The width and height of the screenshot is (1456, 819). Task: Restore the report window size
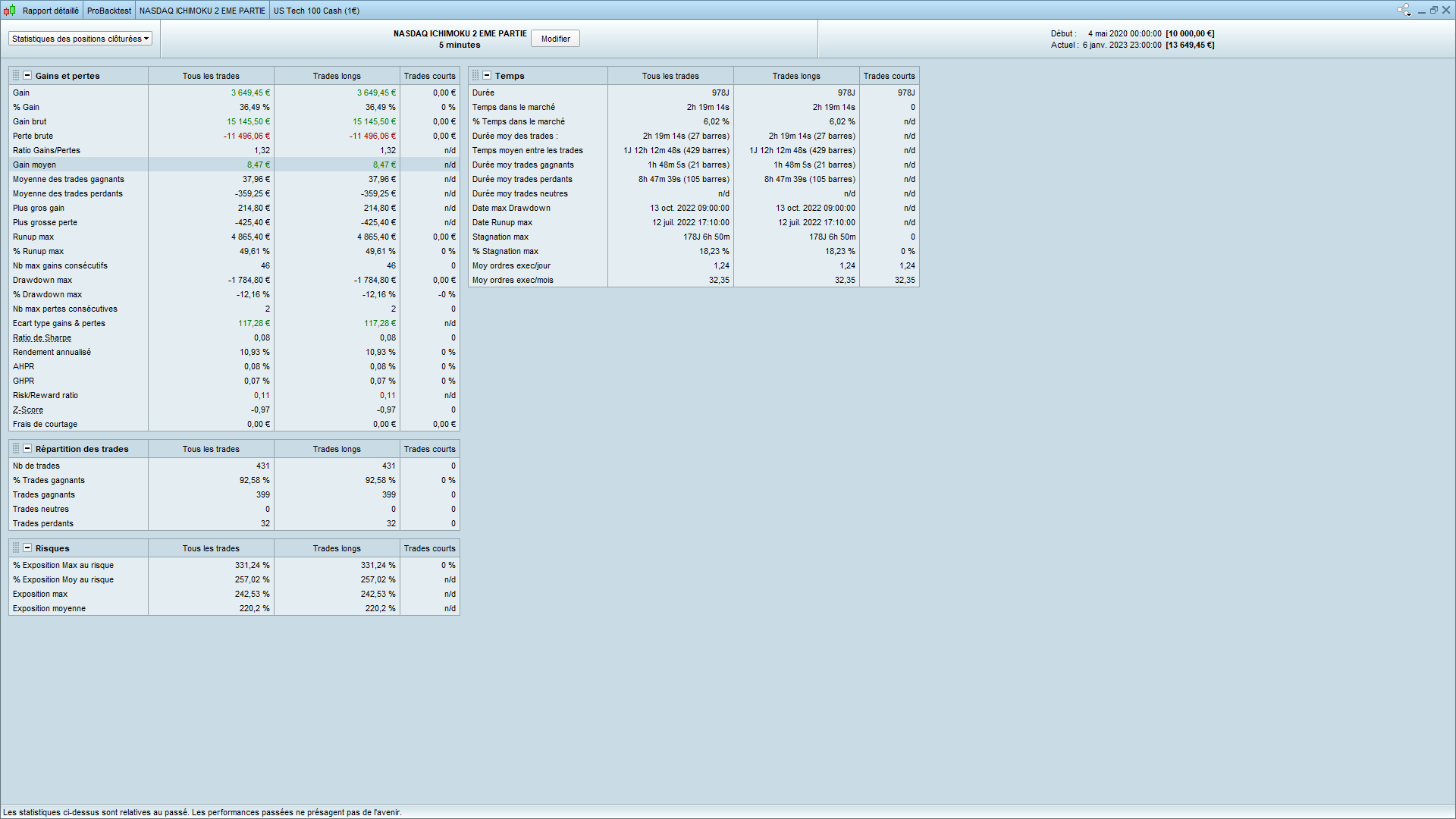point(1434,10)
